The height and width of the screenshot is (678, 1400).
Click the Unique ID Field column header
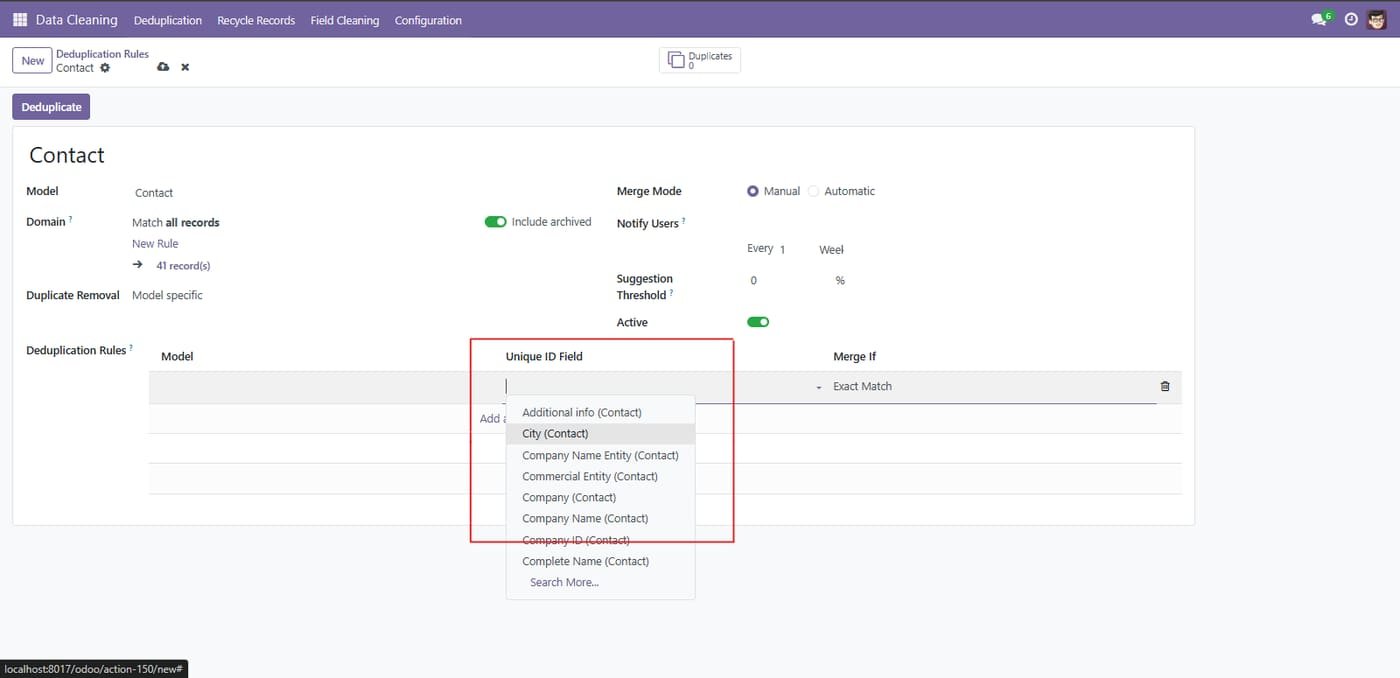coord(544,357)
